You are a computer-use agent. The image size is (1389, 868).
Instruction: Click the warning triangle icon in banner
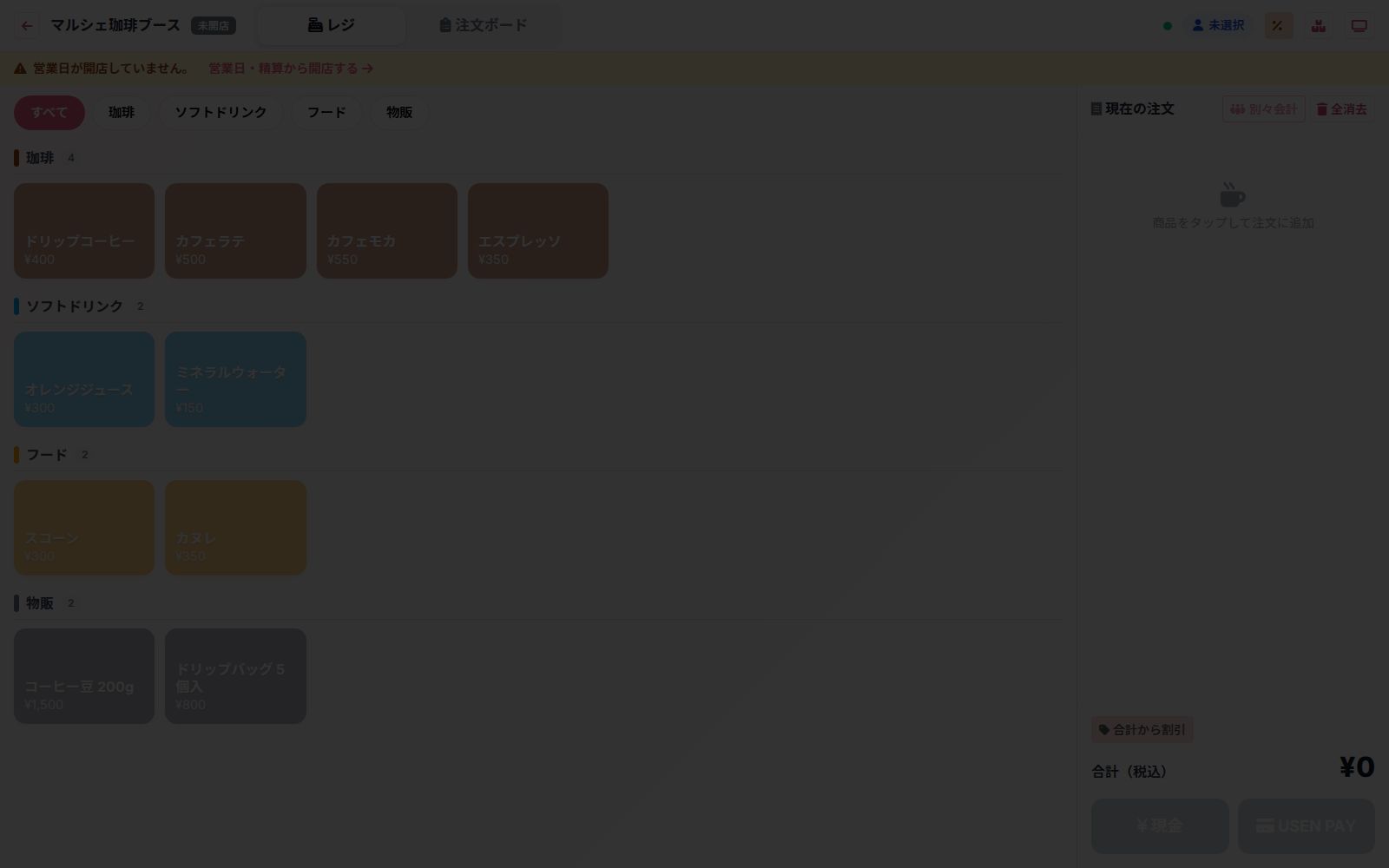(x=20, y=69)
